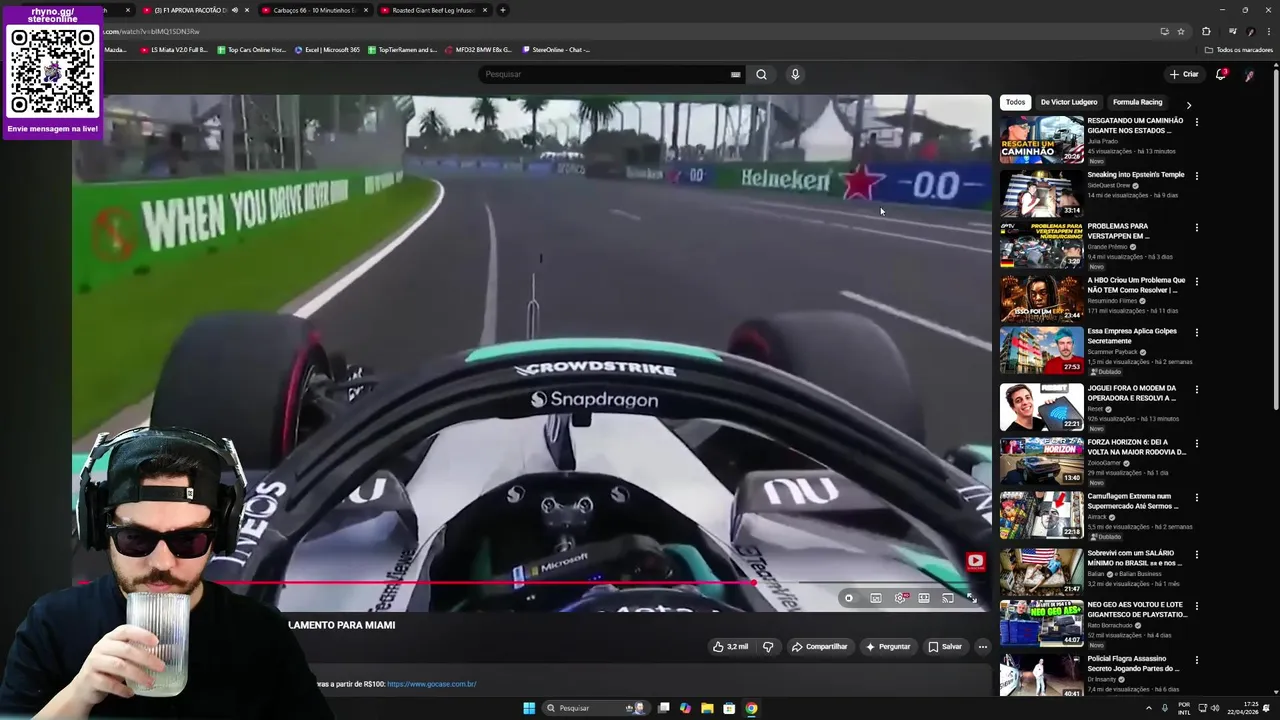
Task: Open the YouTube account avatar menu
Action: pyautogui.click(x=1249, y=75)
